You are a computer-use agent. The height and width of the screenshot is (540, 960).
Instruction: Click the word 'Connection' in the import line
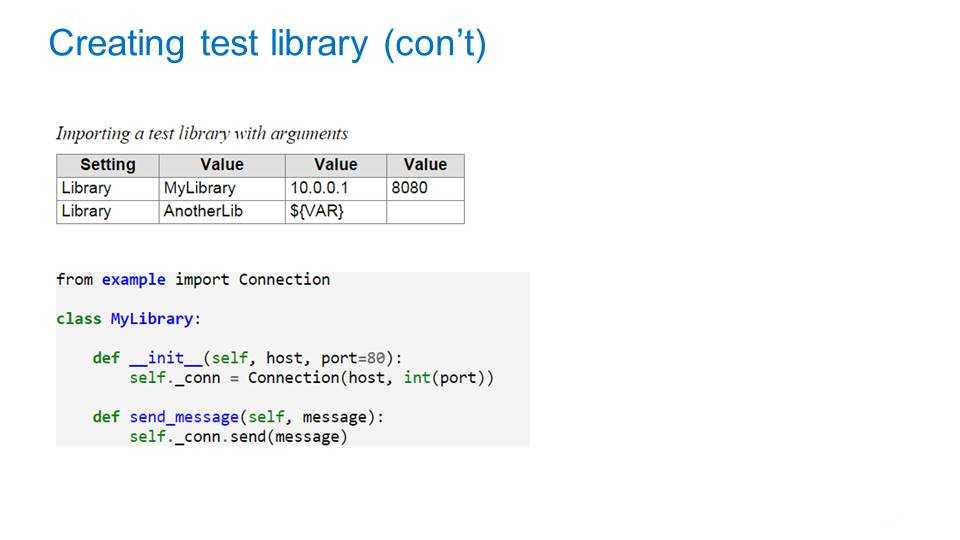click(284, 280)
